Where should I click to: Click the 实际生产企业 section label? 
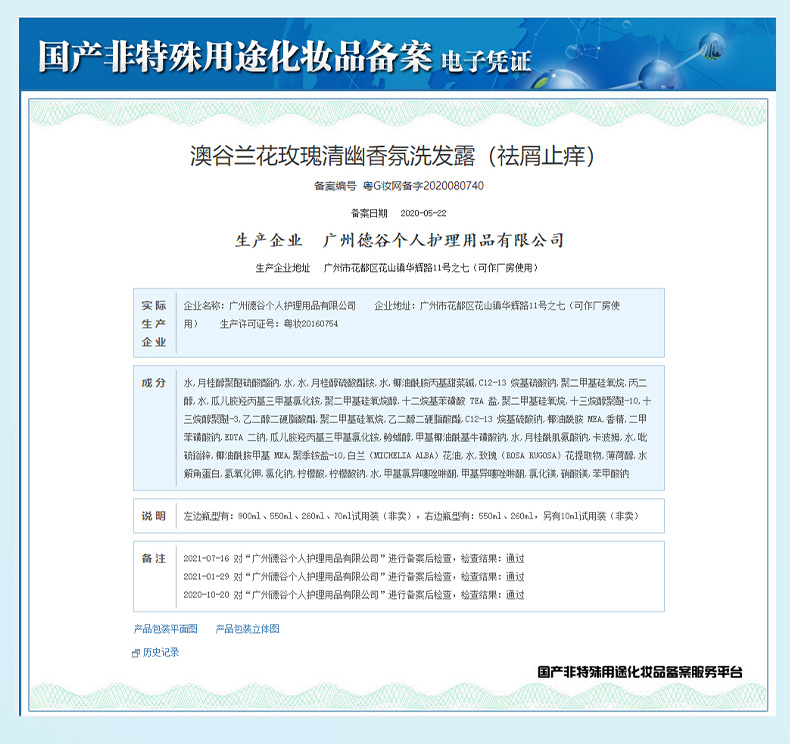154,323
